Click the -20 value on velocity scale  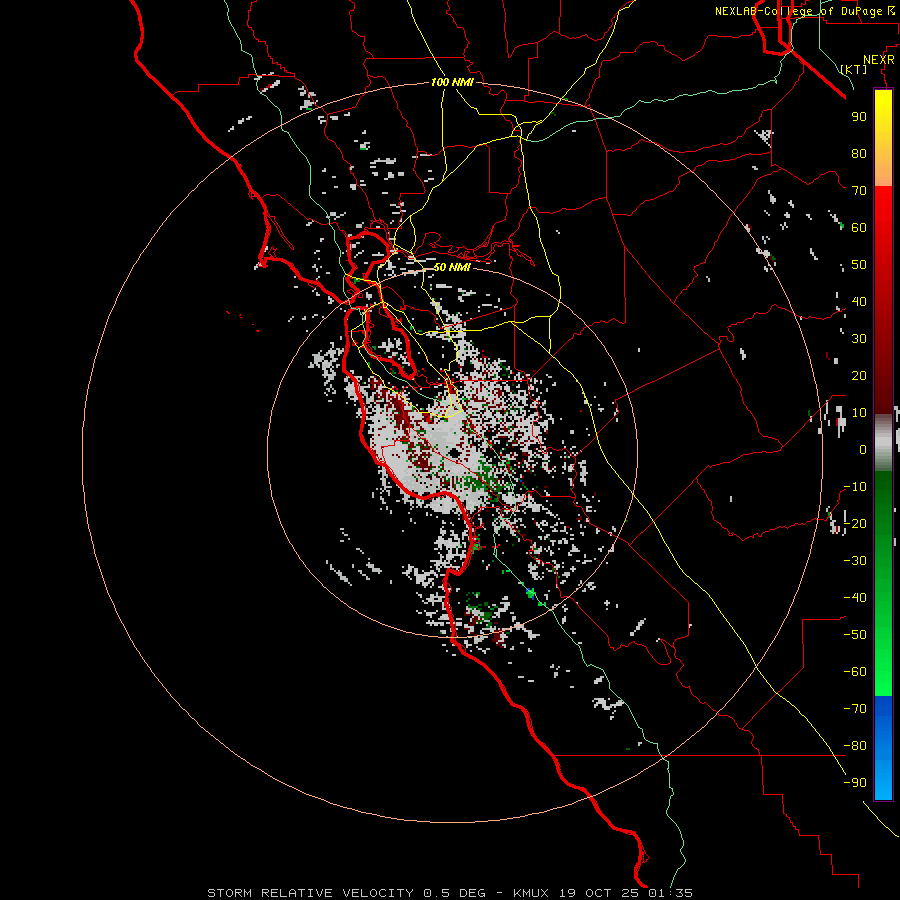(855, 524)
